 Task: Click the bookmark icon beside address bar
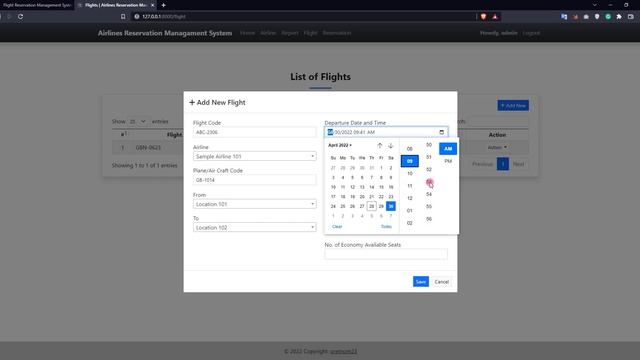[x=123, y=17]
